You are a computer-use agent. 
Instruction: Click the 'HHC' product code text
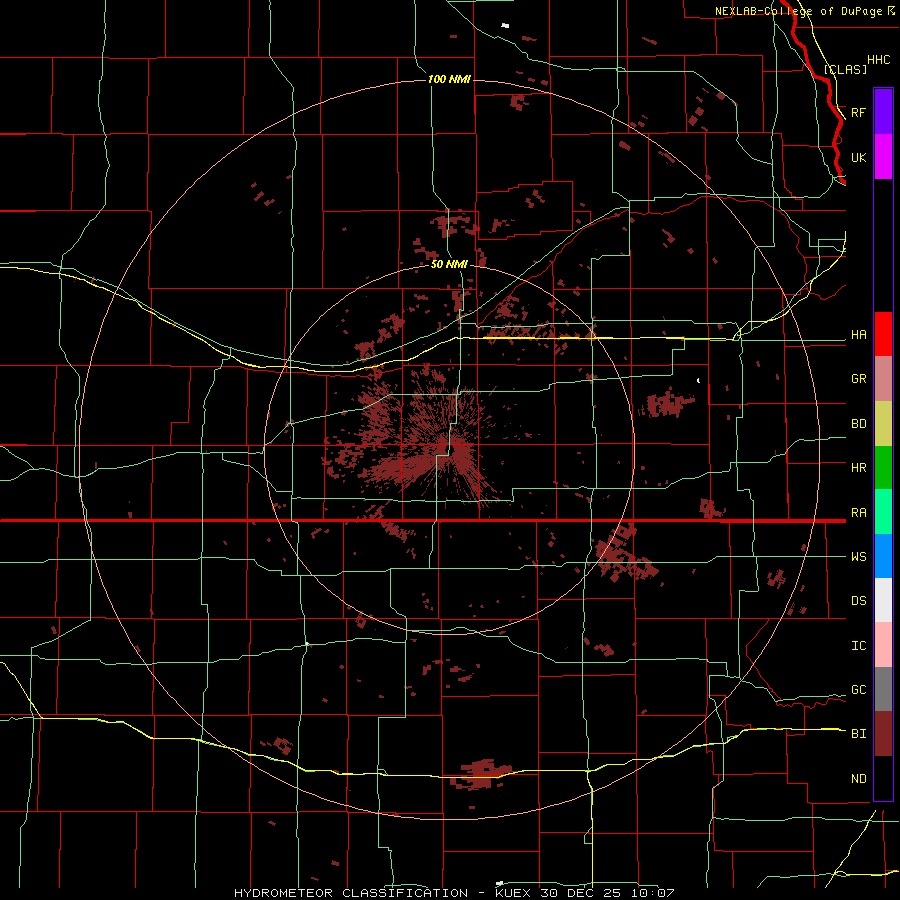pos(878,60)
